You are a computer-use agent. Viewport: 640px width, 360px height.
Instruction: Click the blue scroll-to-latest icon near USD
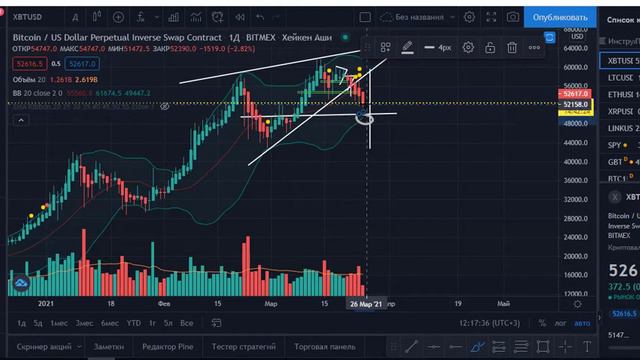(549, 38)
